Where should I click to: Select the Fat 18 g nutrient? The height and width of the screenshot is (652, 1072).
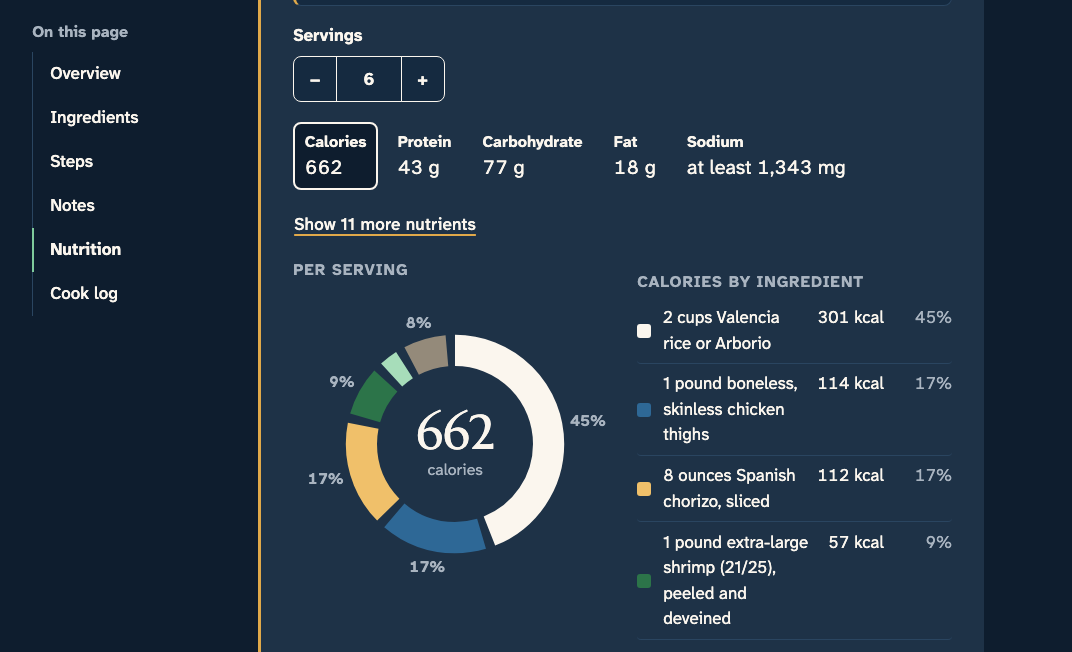[634, 156]
